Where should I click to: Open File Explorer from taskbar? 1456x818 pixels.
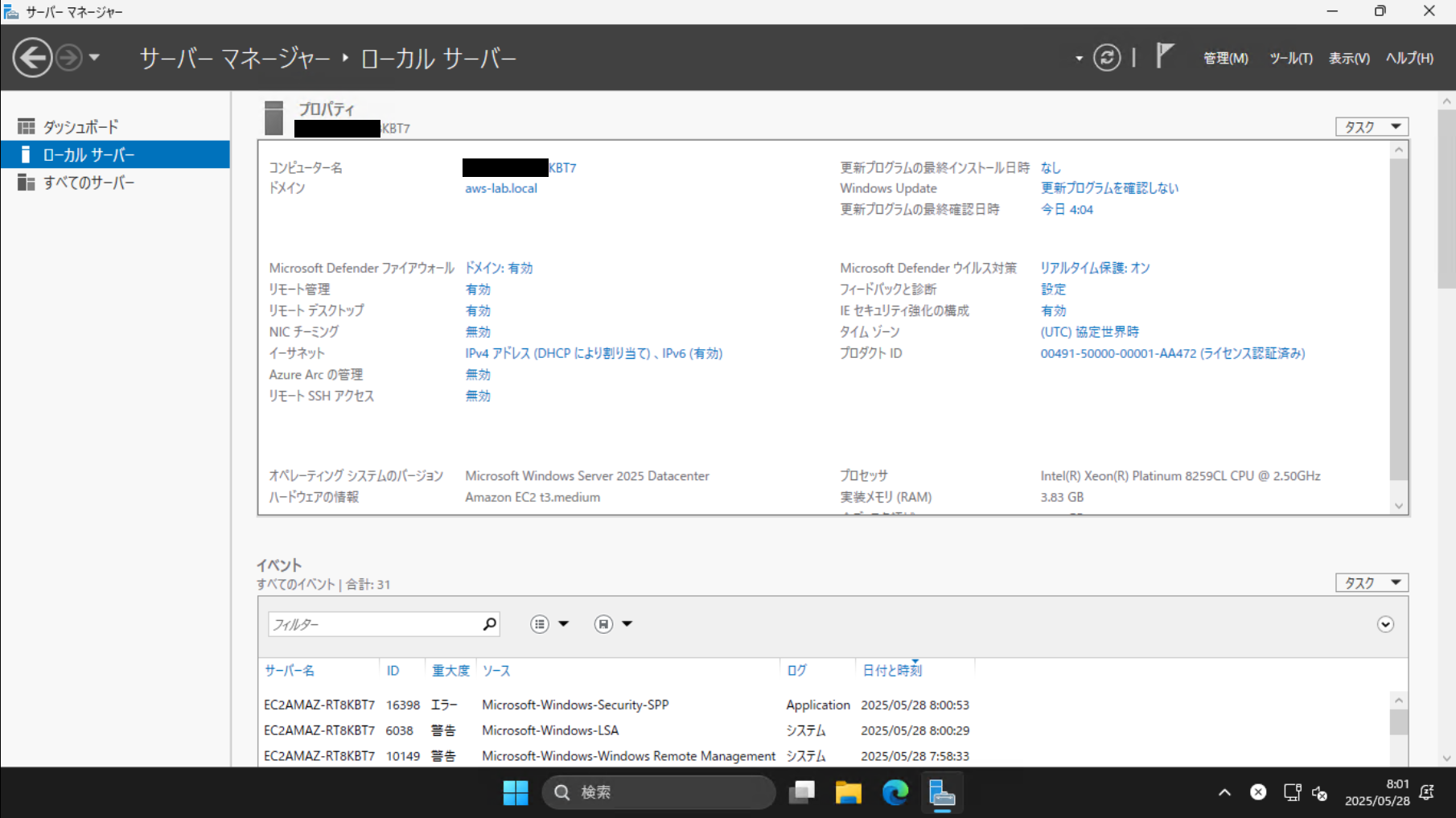pos(849,793)
